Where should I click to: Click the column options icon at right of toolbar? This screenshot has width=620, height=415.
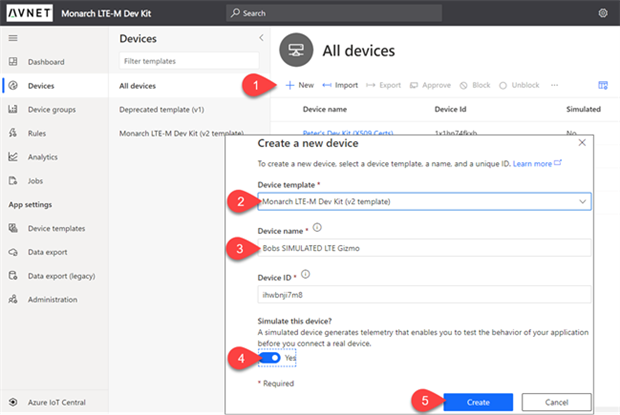602,85
